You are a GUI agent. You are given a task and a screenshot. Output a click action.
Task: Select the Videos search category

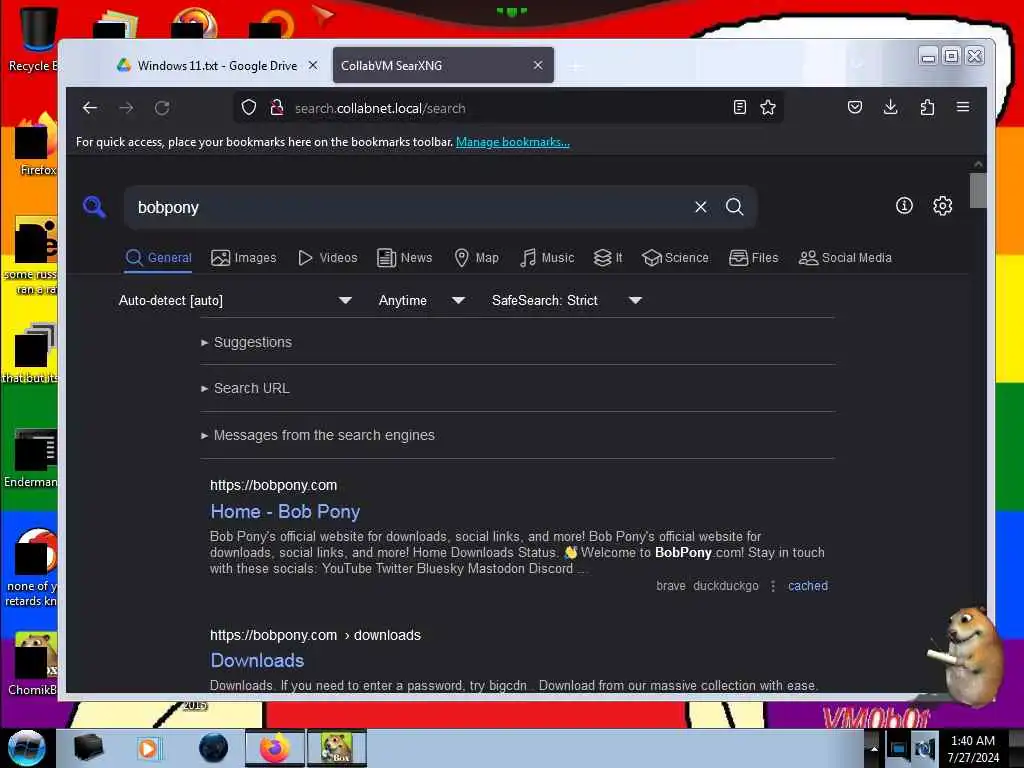pos(327,258)
